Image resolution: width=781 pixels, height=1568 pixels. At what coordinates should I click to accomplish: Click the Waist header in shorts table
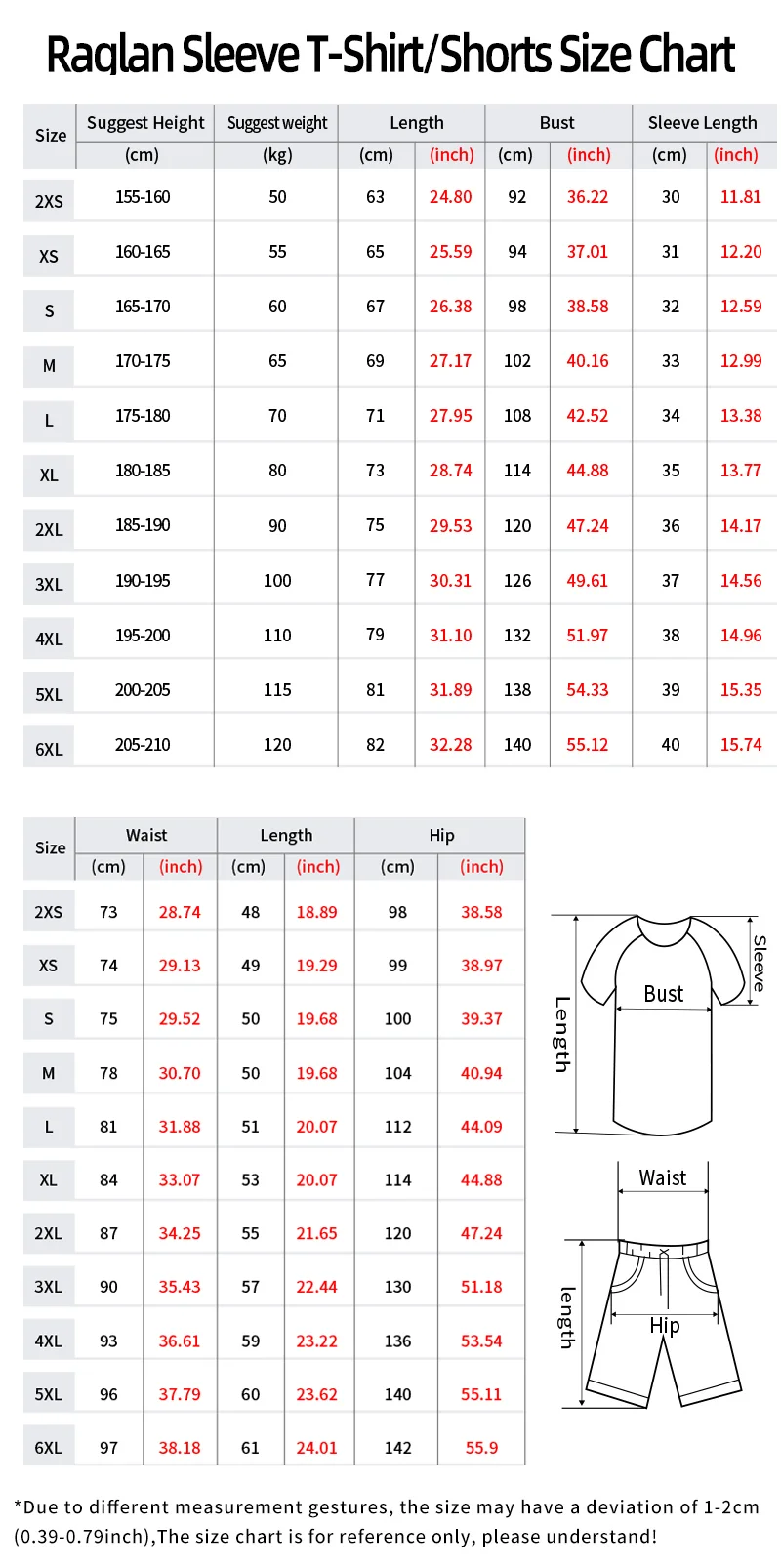pos(146,835)
